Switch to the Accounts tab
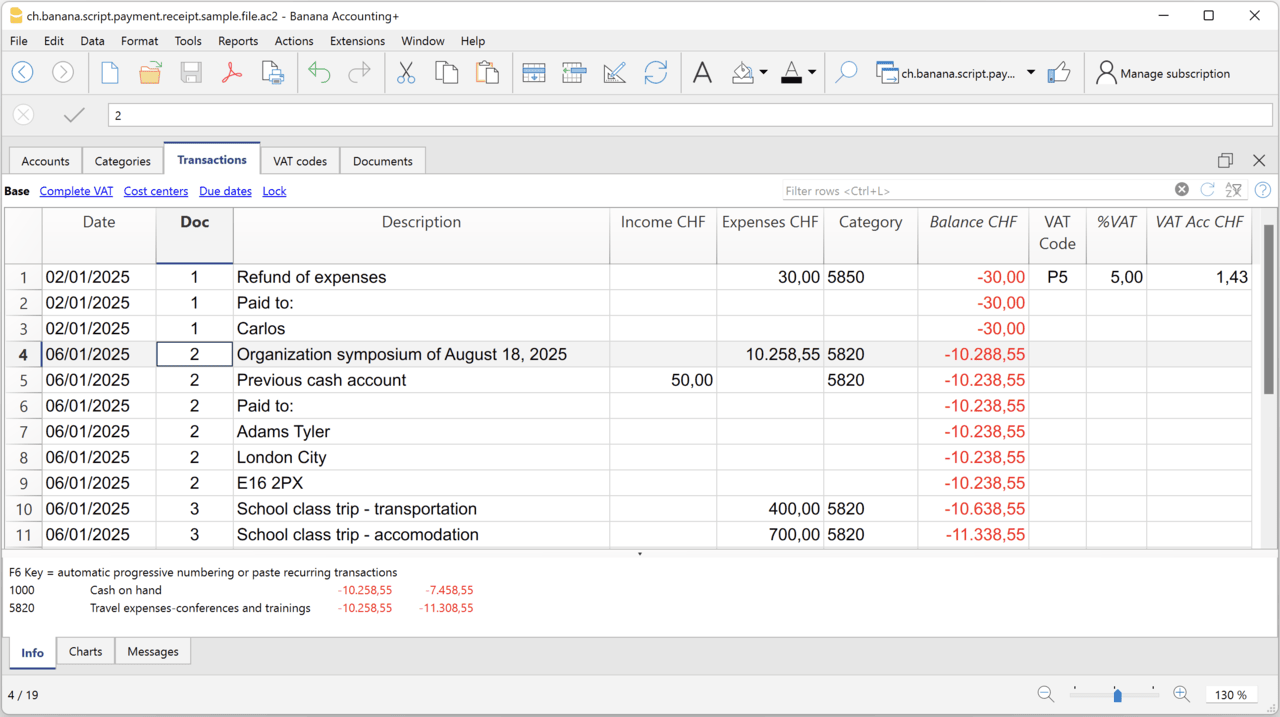The image size is (1280, 717). pyautogui.click(x=46, y=161)
